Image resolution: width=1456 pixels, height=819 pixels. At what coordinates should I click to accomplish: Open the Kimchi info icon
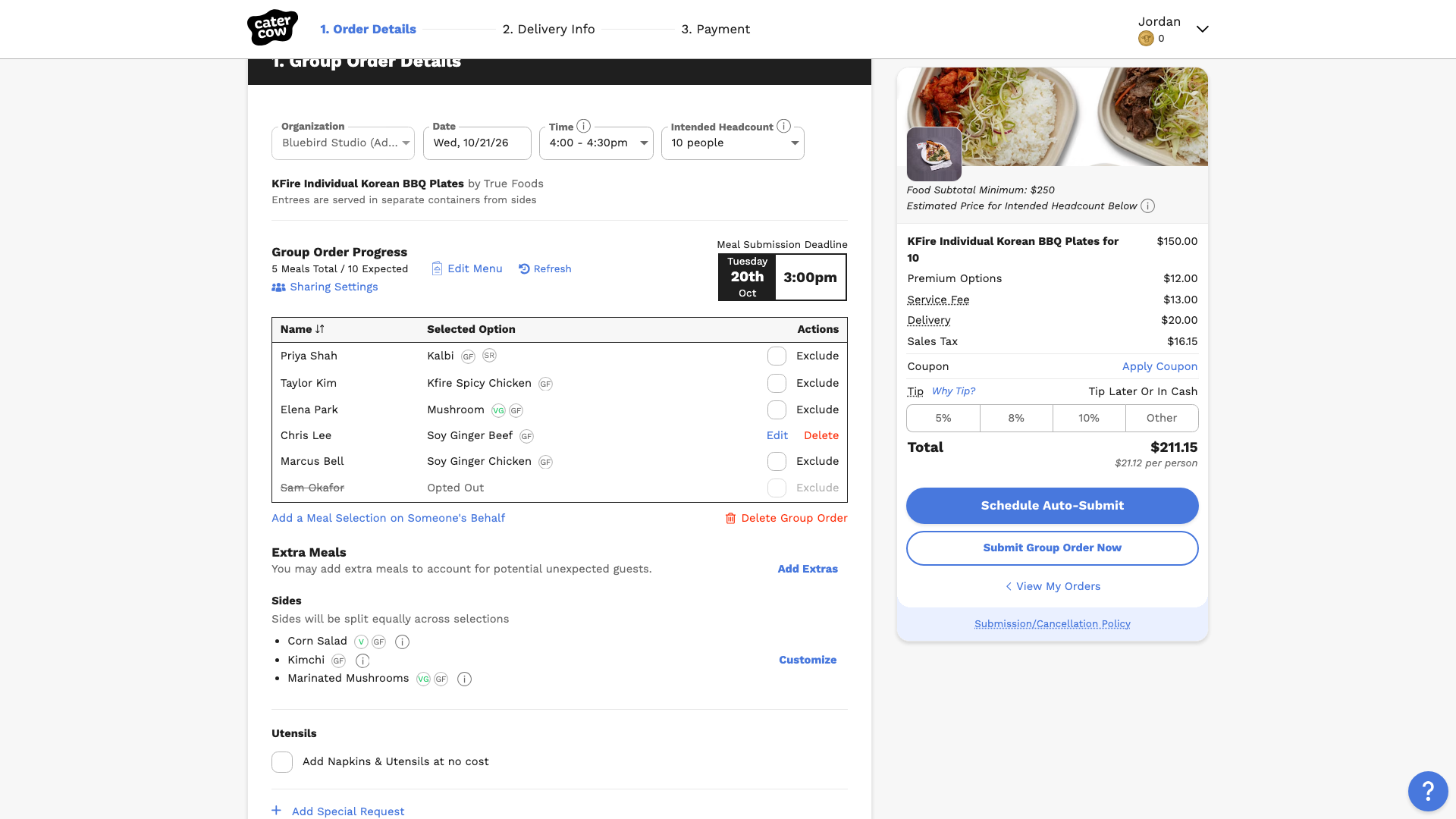click(362, 661)
